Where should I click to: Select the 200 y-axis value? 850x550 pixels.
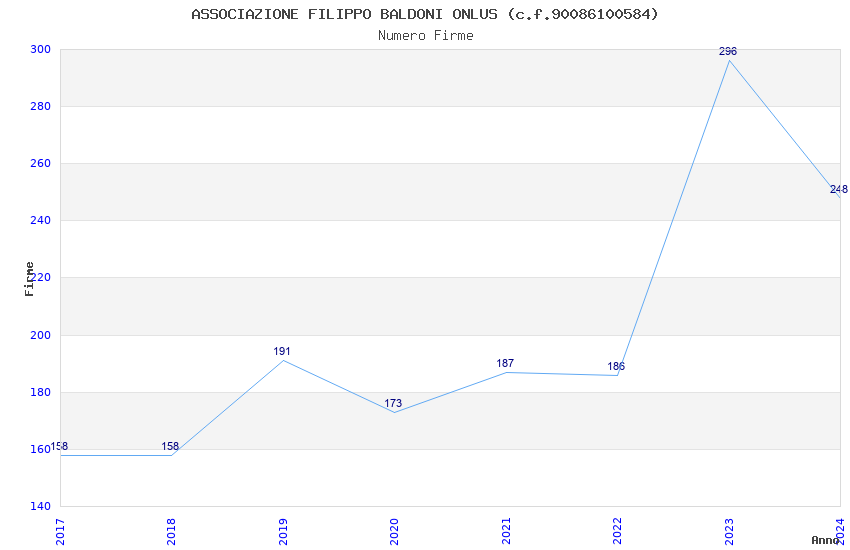coord(41,335)
